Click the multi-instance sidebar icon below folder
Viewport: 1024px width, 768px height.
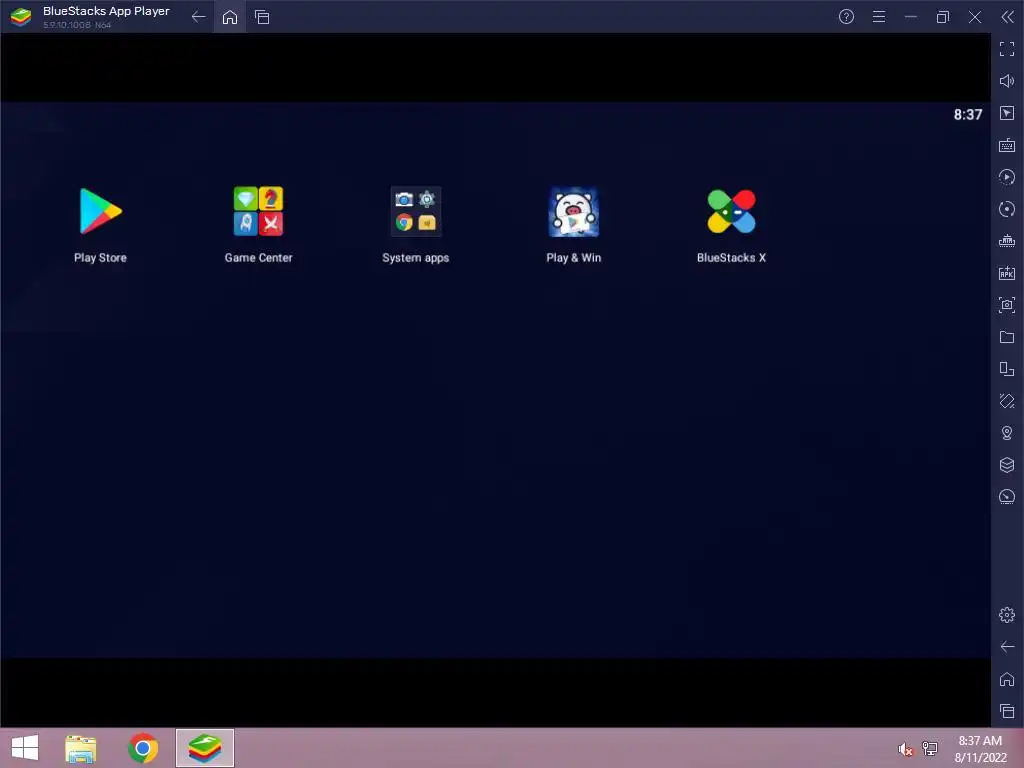click(x=1007, y=369)
